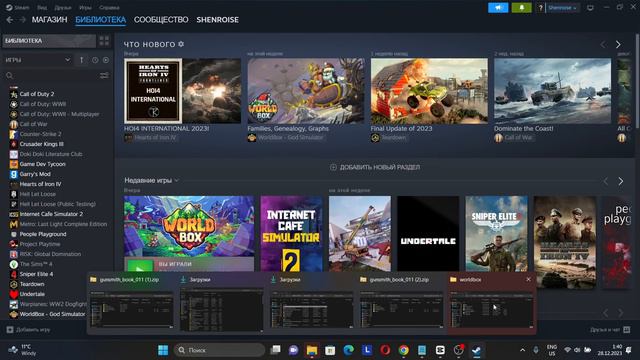Open the Shenroise account dropdown

pyautogui.click(x=562, y=8)
